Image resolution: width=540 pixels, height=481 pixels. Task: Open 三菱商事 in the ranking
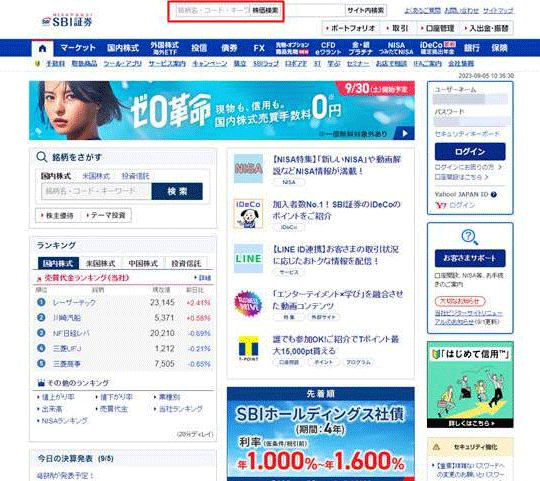coord(66,364)
